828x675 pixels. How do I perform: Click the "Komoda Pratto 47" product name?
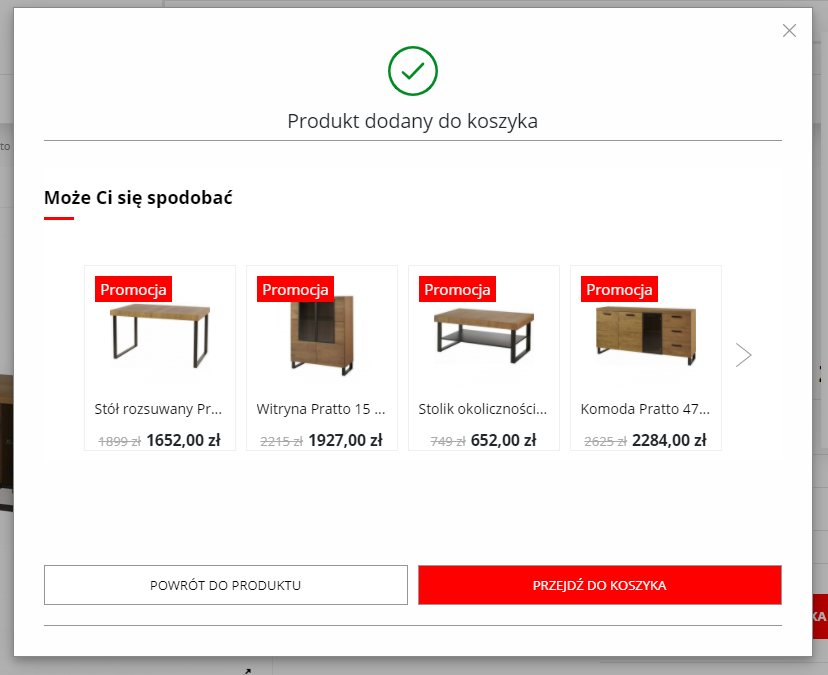pyautogui.click(x=646, y=409)
